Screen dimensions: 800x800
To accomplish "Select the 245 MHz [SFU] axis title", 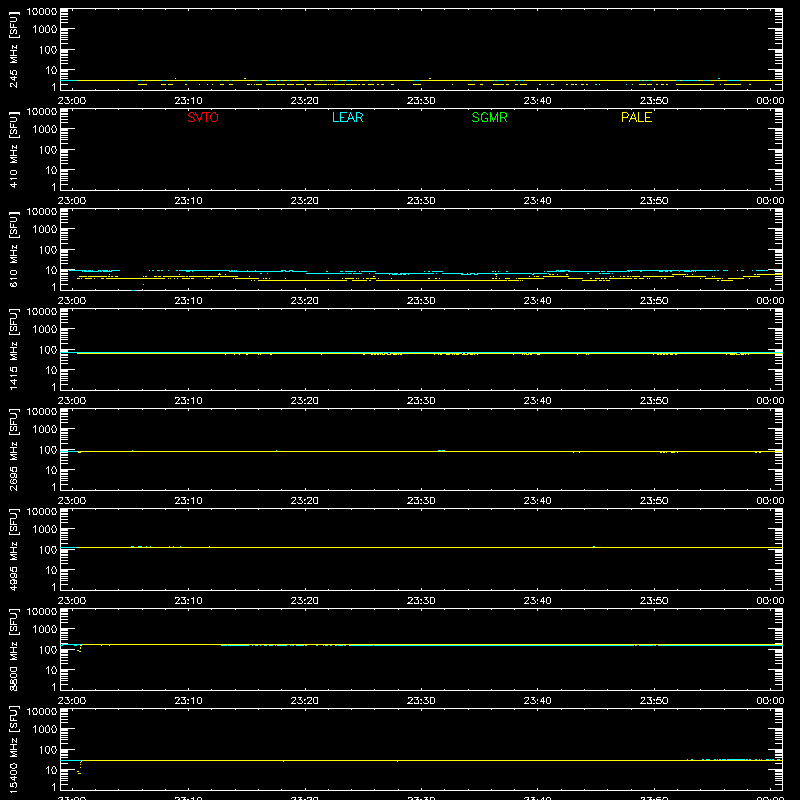I will click(x=14, y=49).
